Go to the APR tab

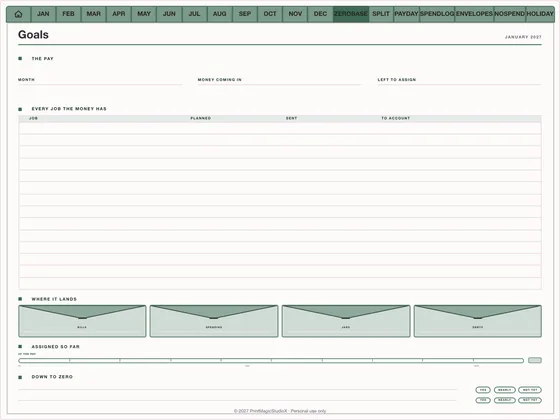119,14
